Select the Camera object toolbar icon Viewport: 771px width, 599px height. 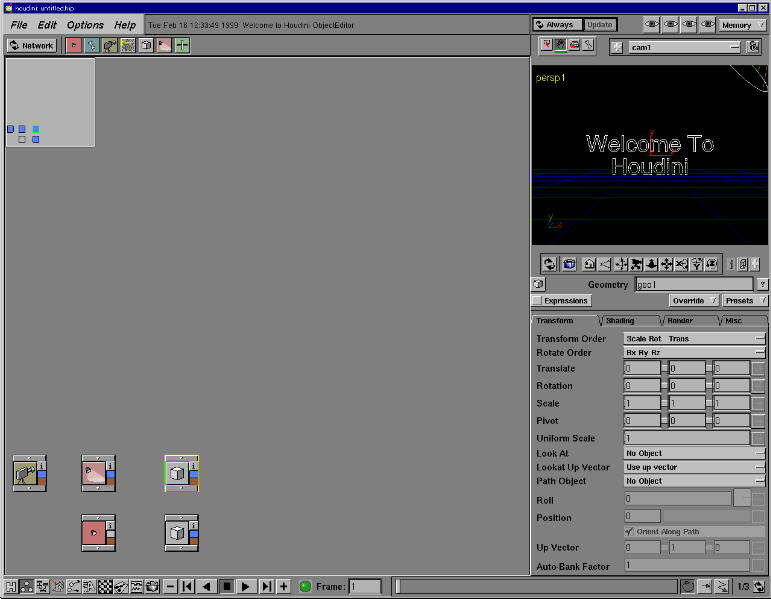click(110, 45)
